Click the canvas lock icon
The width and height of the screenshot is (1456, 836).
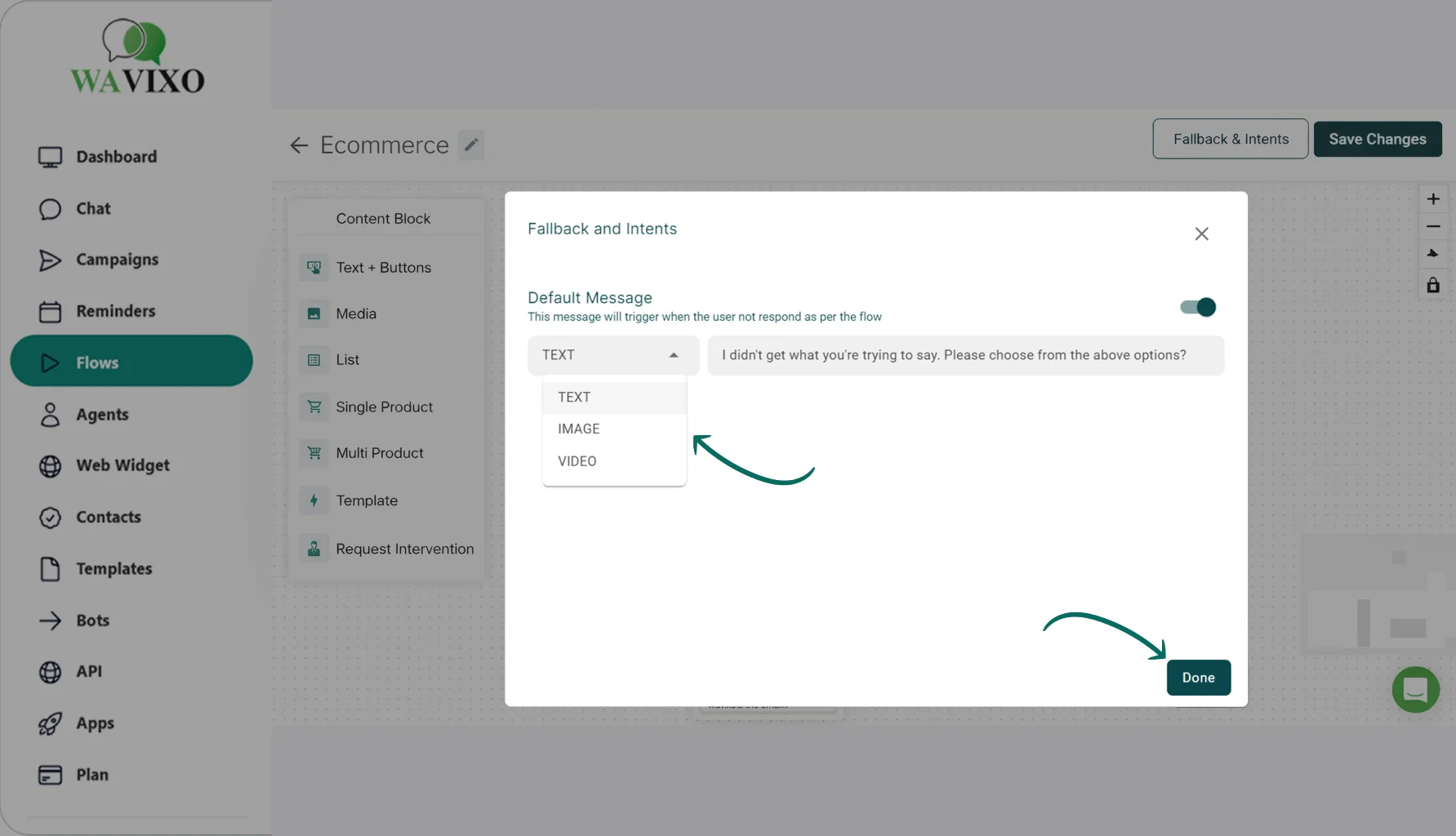[x=1432, y=285]
